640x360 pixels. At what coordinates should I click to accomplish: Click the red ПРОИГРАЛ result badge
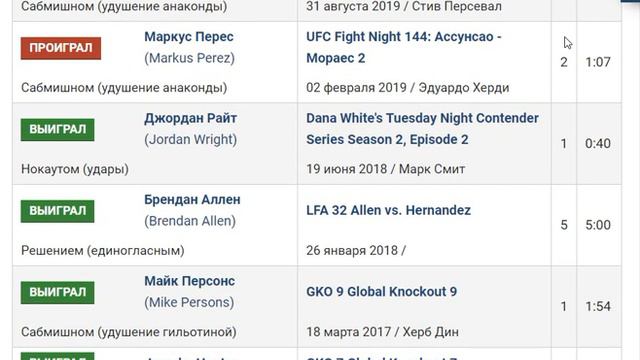coord(61,48)
